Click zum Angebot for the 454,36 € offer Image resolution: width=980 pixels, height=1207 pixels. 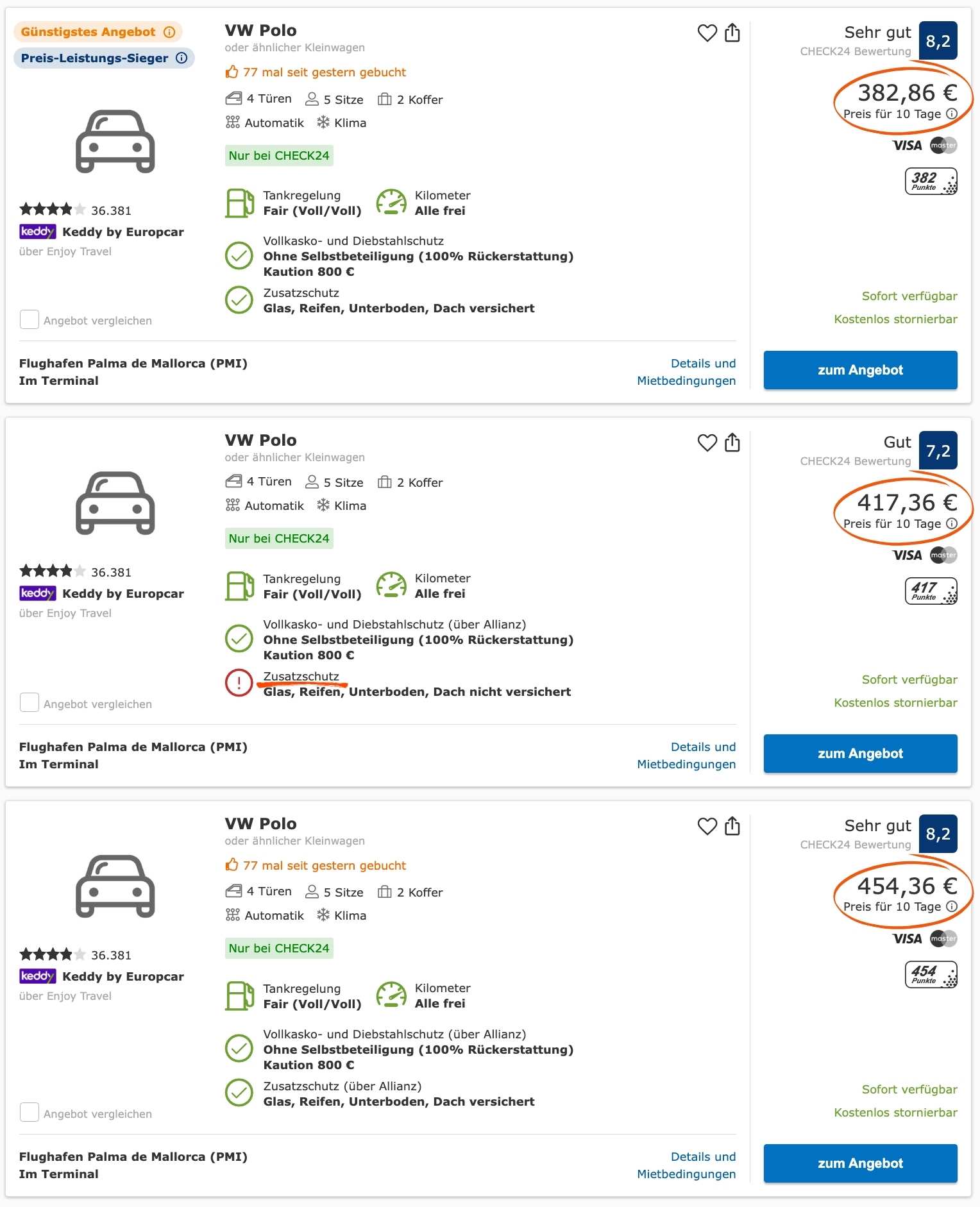coord(860,1163)
